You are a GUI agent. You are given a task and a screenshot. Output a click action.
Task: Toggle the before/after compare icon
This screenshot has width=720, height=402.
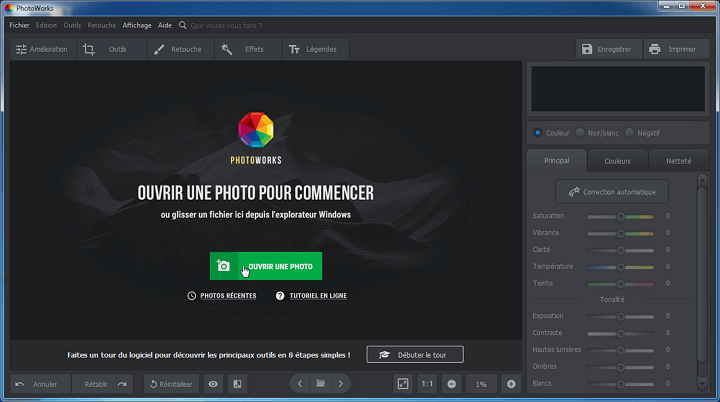(x=237, y=384)
